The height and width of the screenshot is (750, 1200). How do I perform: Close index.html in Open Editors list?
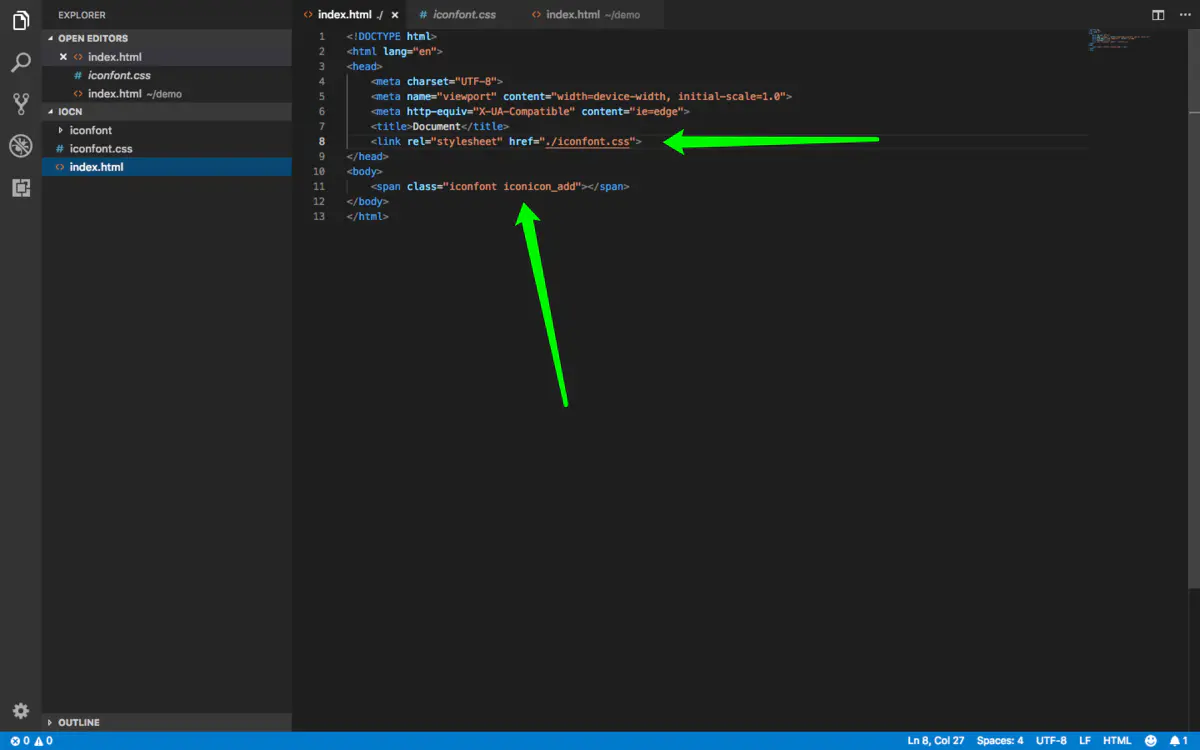pyautogui.click(x=63, y=57)
